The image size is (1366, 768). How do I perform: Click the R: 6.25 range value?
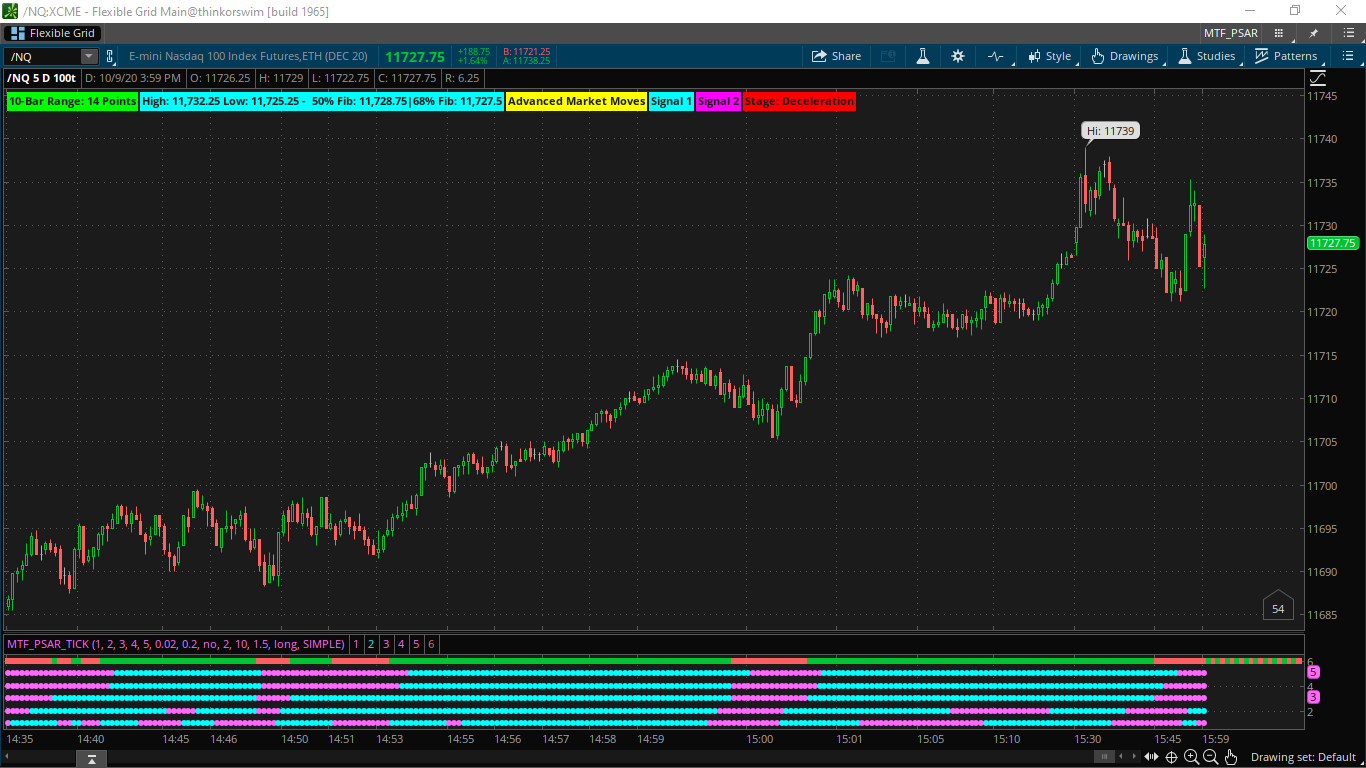[x=462, y=78]
